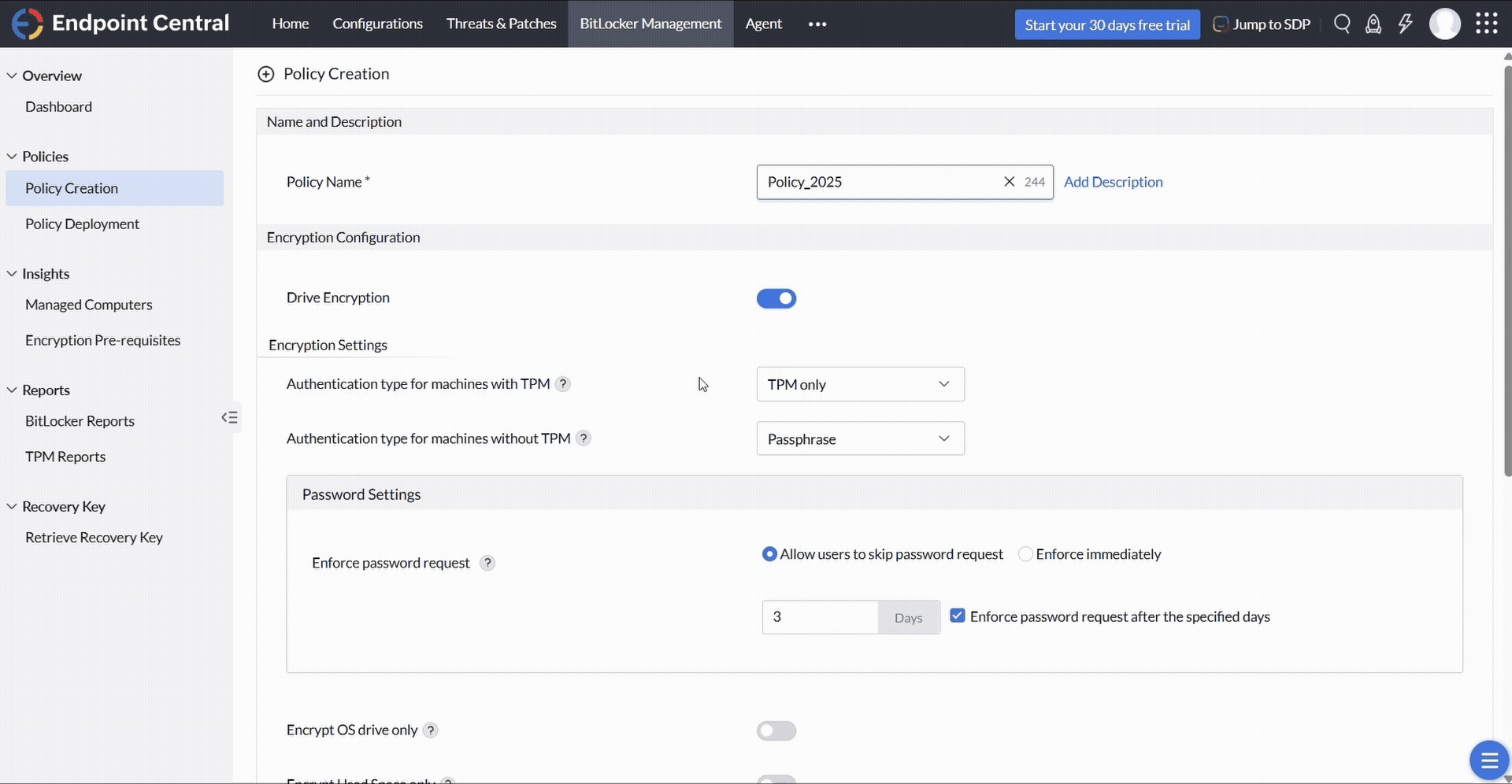The width and height of the screenshot is (1512, 784).
Task: Clear the Policy Name field with X
Action: [x=1009, y=182]
